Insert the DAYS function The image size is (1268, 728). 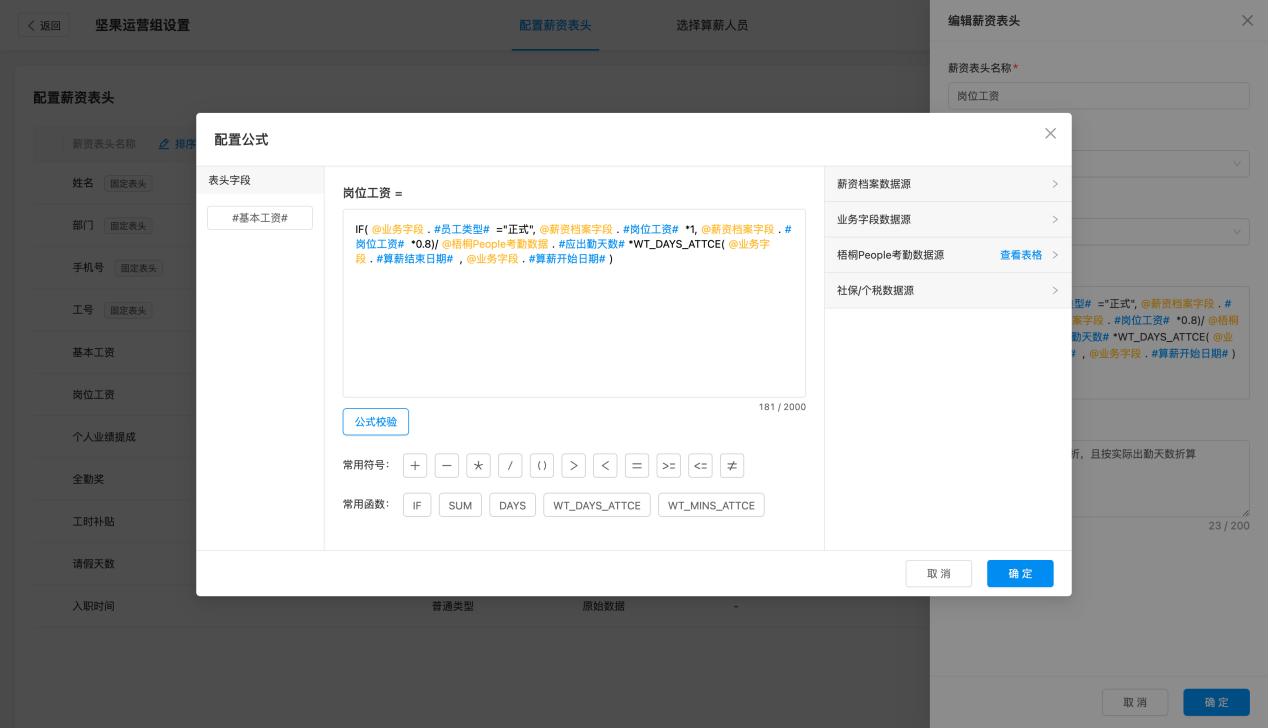coord(513,505)
